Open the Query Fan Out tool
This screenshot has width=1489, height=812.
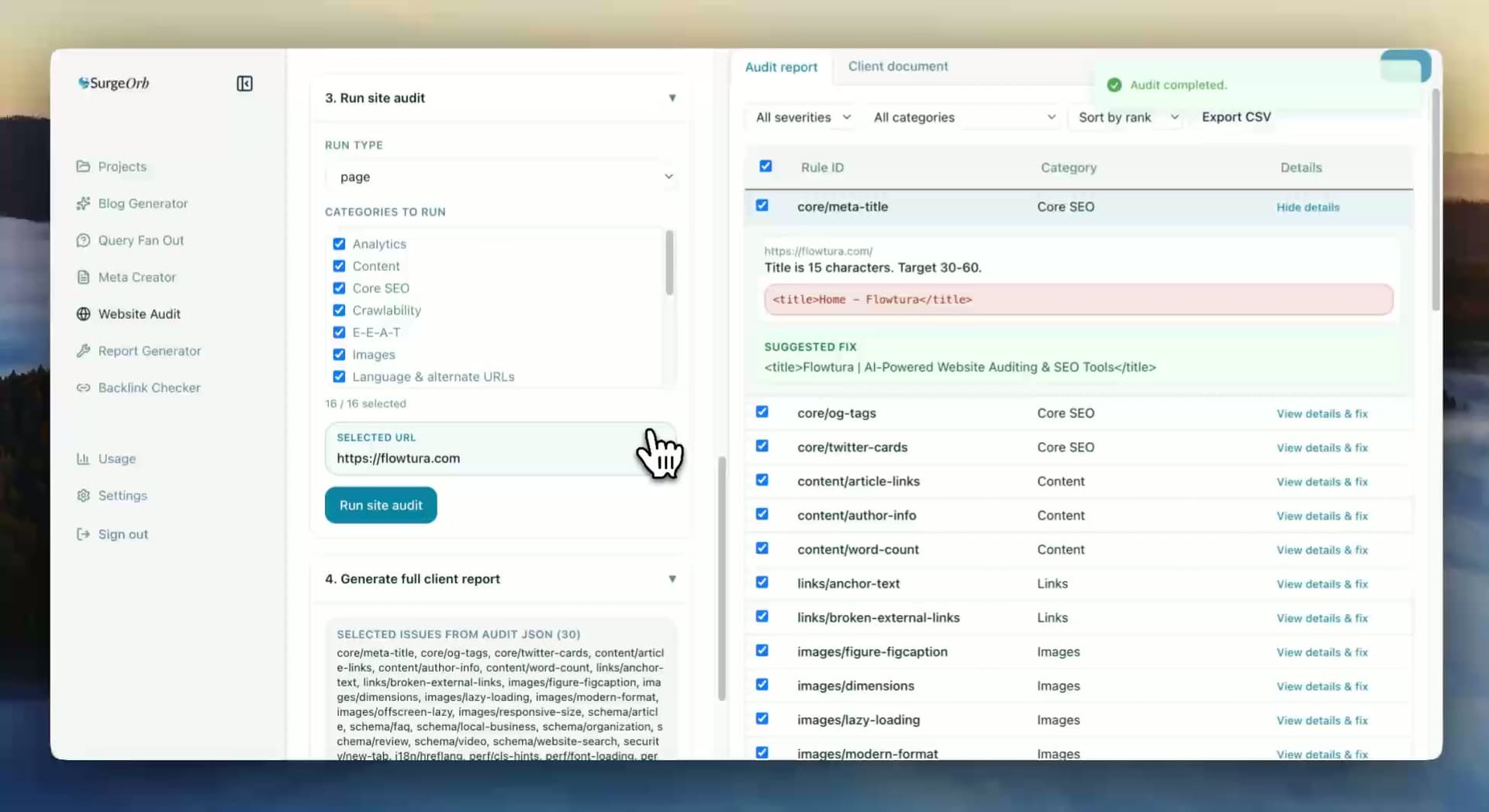point(140,240)
